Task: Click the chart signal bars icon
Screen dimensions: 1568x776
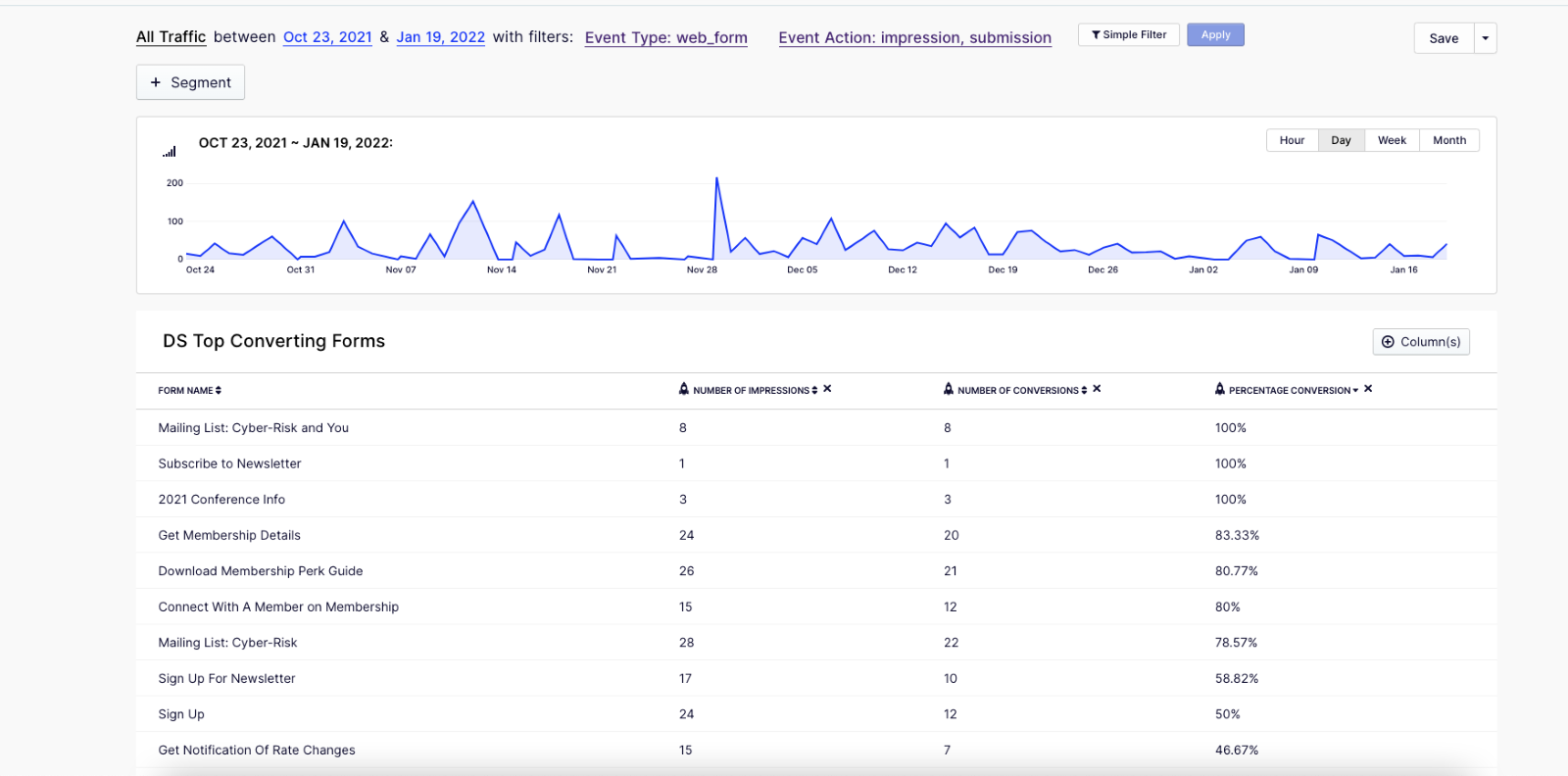Action: pos(170,152)
